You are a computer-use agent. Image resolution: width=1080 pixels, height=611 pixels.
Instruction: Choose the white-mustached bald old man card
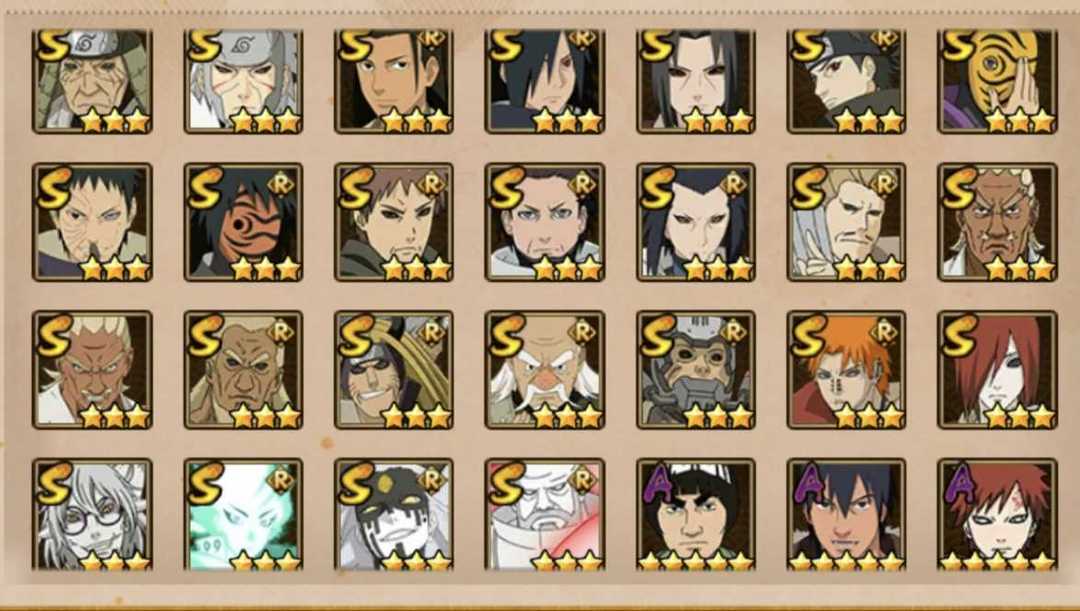[x=545, y=370]
